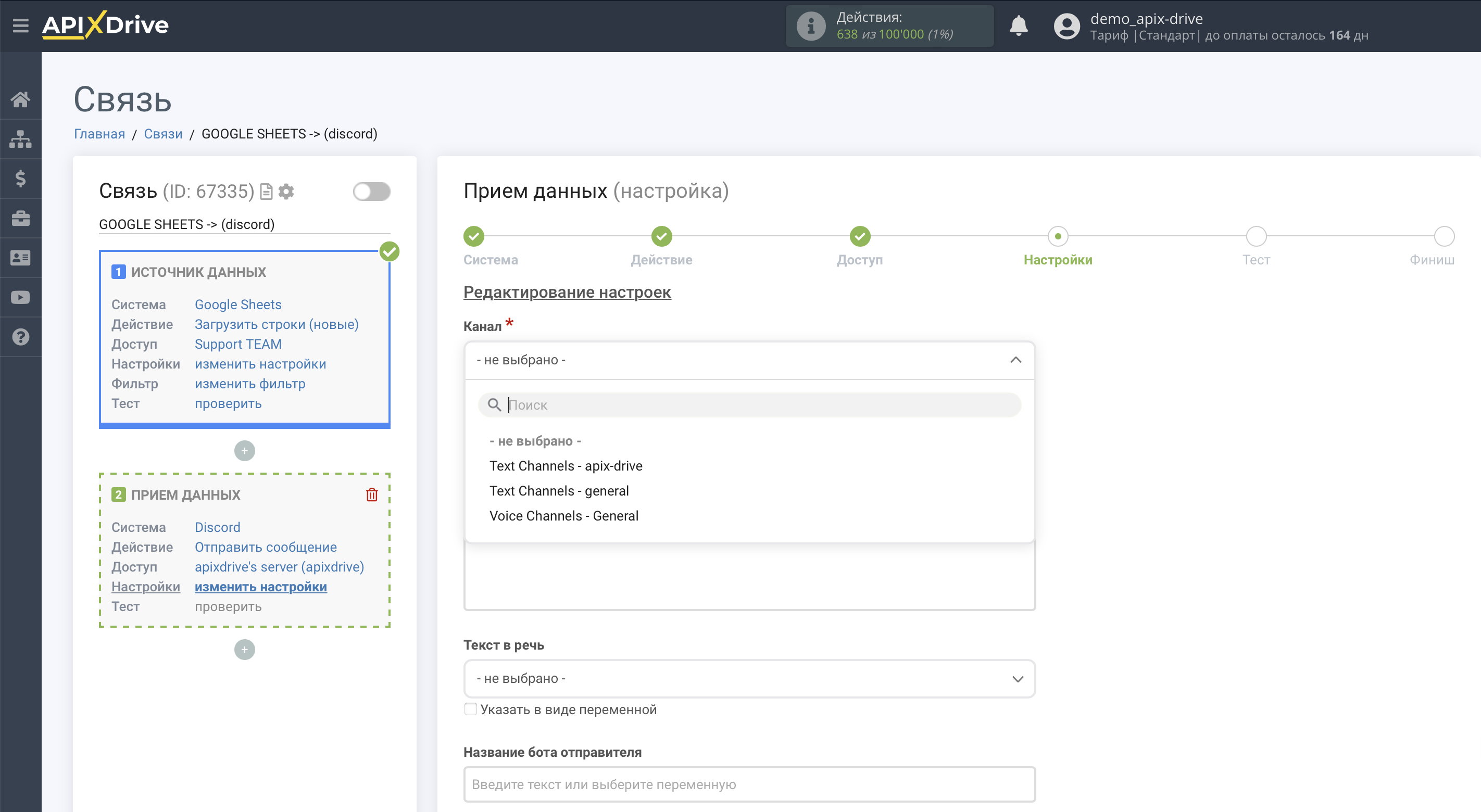Go to the Настройки step
This screenshot has height=812, width=1481.
1058,236
